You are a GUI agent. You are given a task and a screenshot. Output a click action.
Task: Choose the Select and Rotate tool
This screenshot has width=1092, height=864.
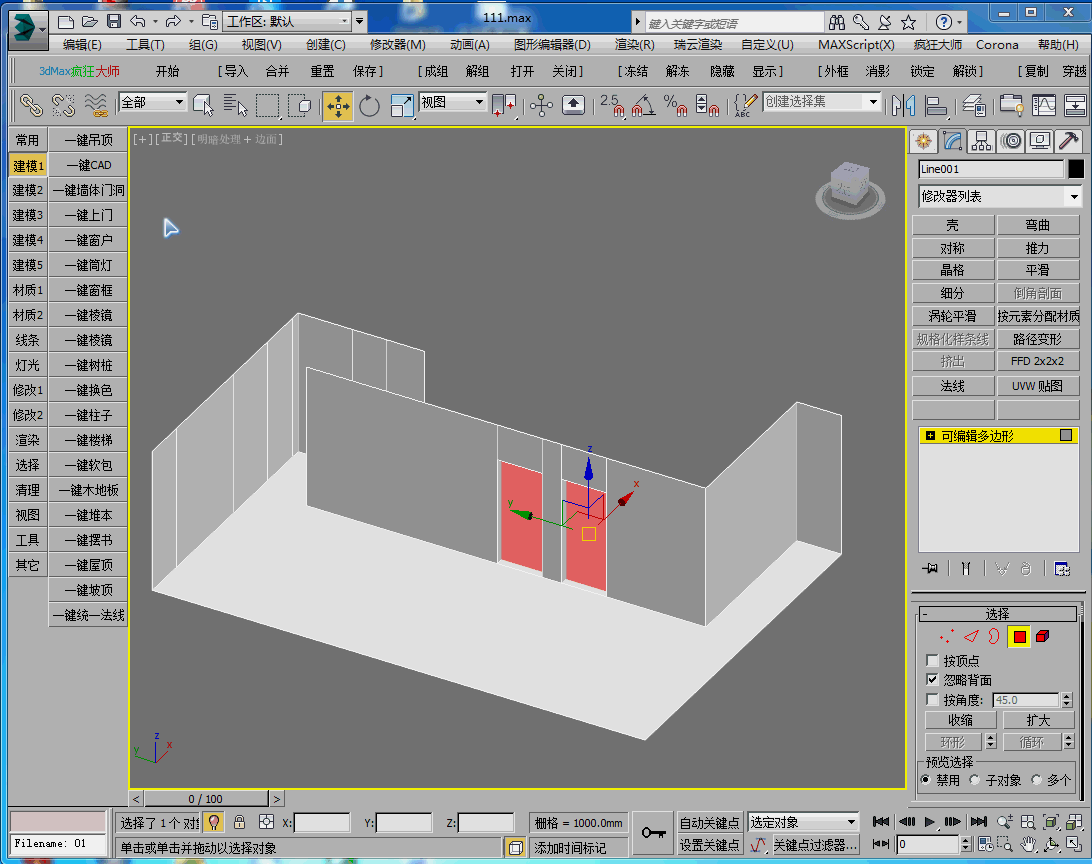[x=369, y=106]
